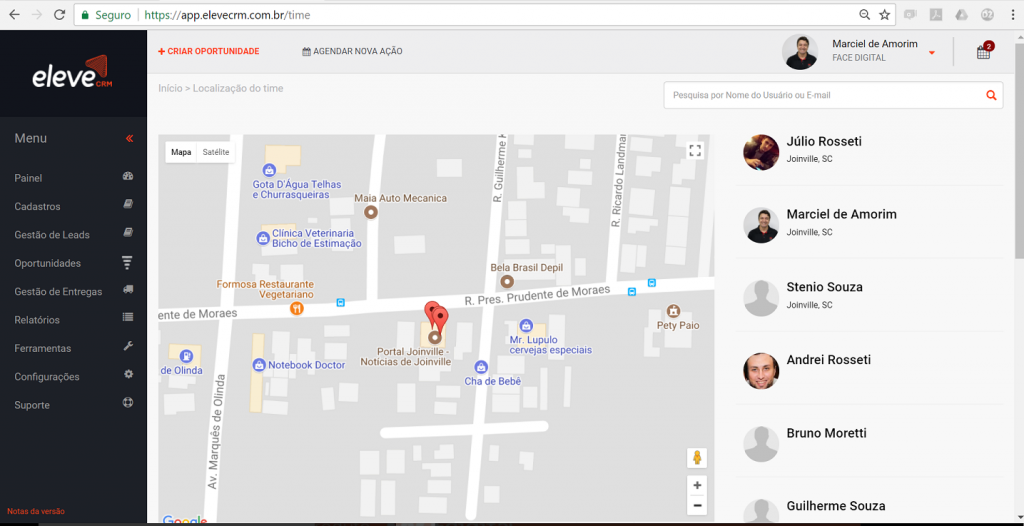Click Bela Brasil Depil map marker
The image size is (1024, 526).
(507, 282)
